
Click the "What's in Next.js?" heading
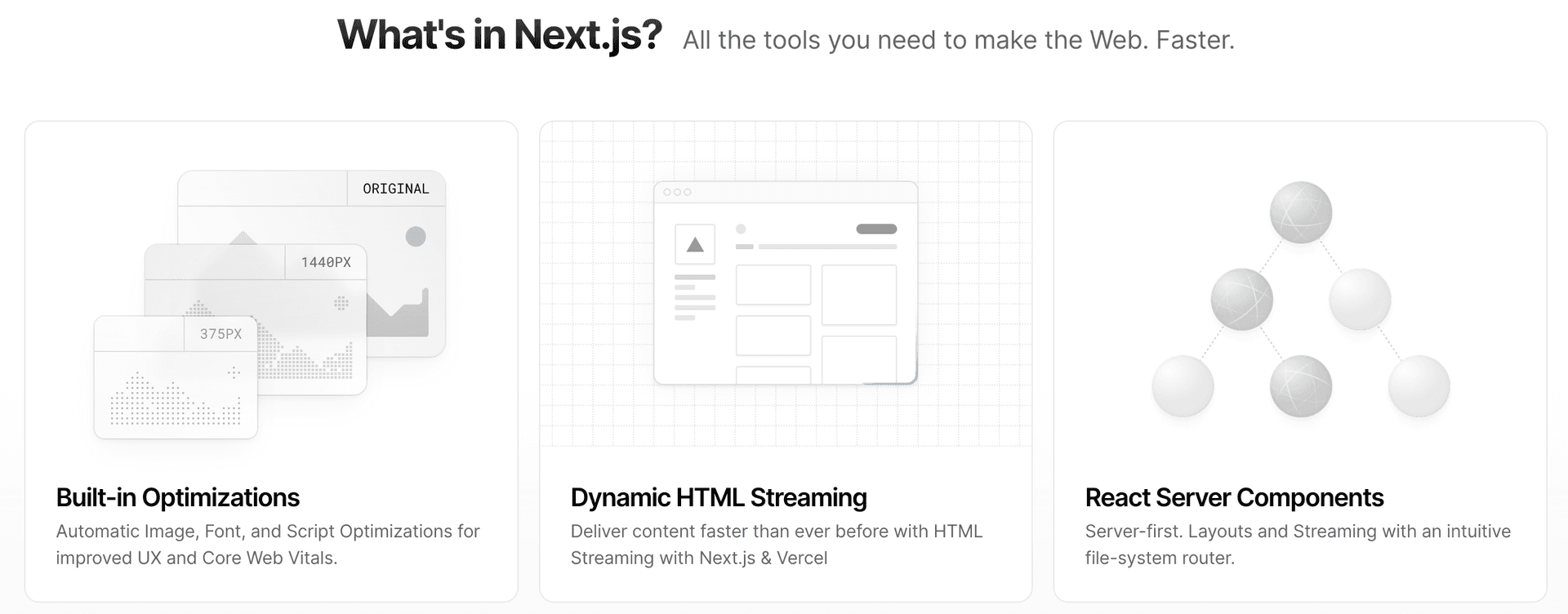[x=499, y=35]
